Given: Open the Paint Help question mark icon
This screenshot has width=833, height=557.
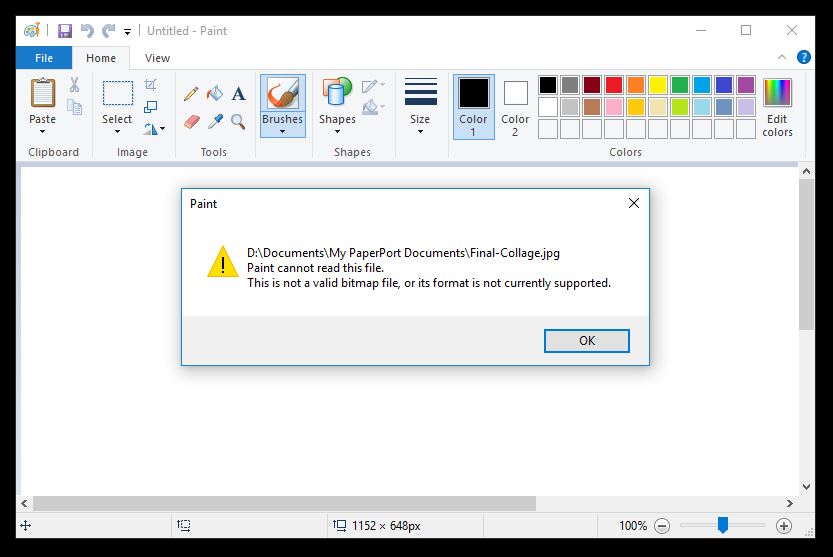Looking at the screenshot, I should coord(804,57).
